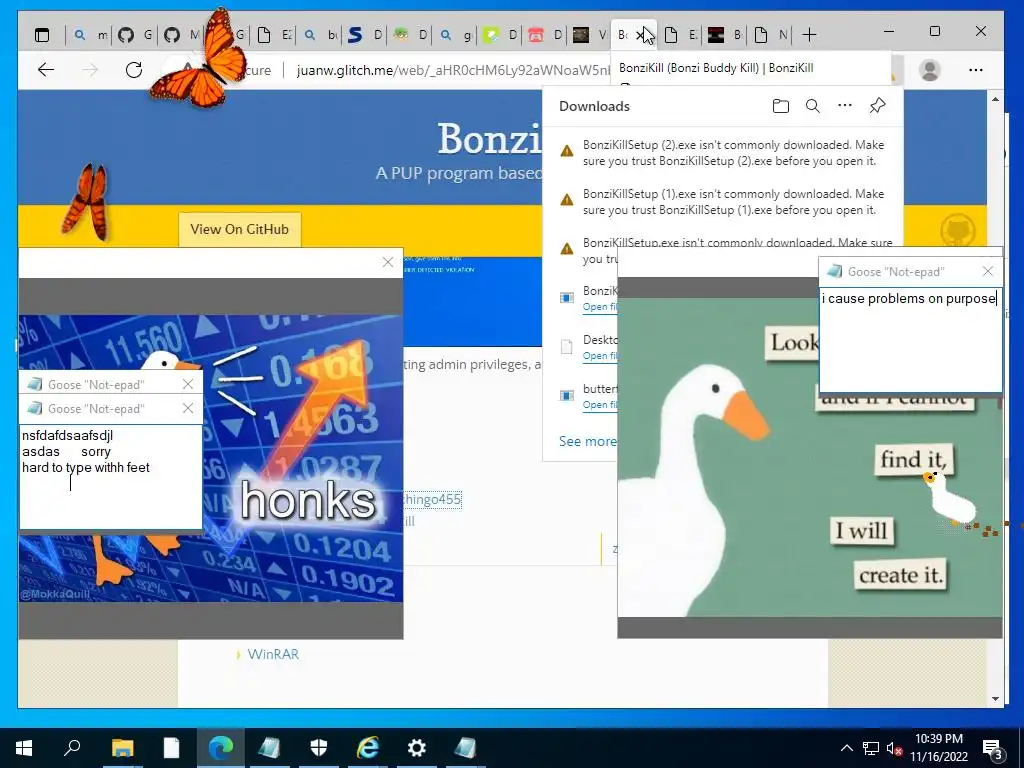The width and height of the screenshot is (1024, 768).
Task: Pin the Downloads panel
Action: [x=878, y=105]
